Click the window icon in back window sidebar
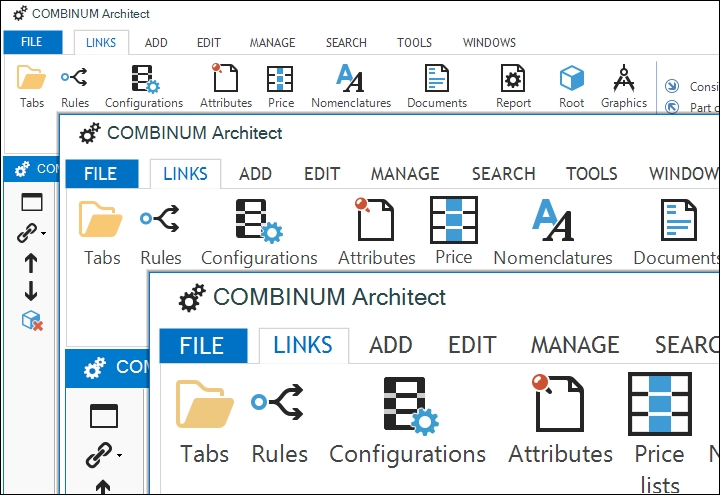This screenshot has height=495, width=720. (x=32, y=202)
